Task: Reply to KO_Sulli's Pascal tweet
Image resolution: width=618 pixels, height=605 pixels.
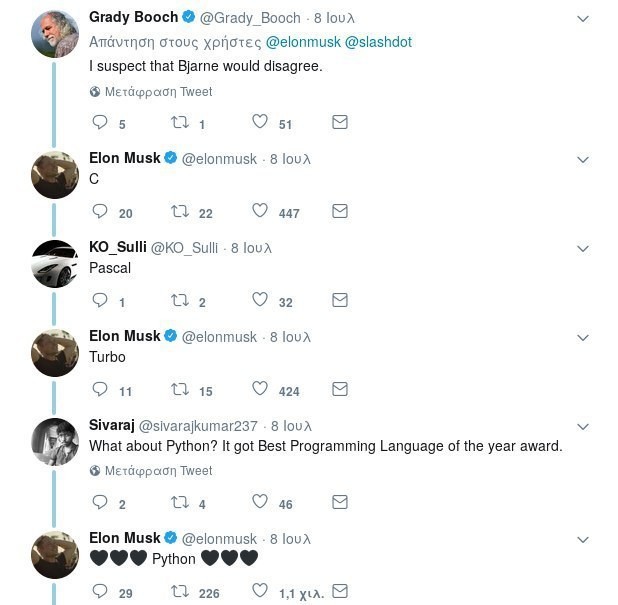Action: [100, 301]
